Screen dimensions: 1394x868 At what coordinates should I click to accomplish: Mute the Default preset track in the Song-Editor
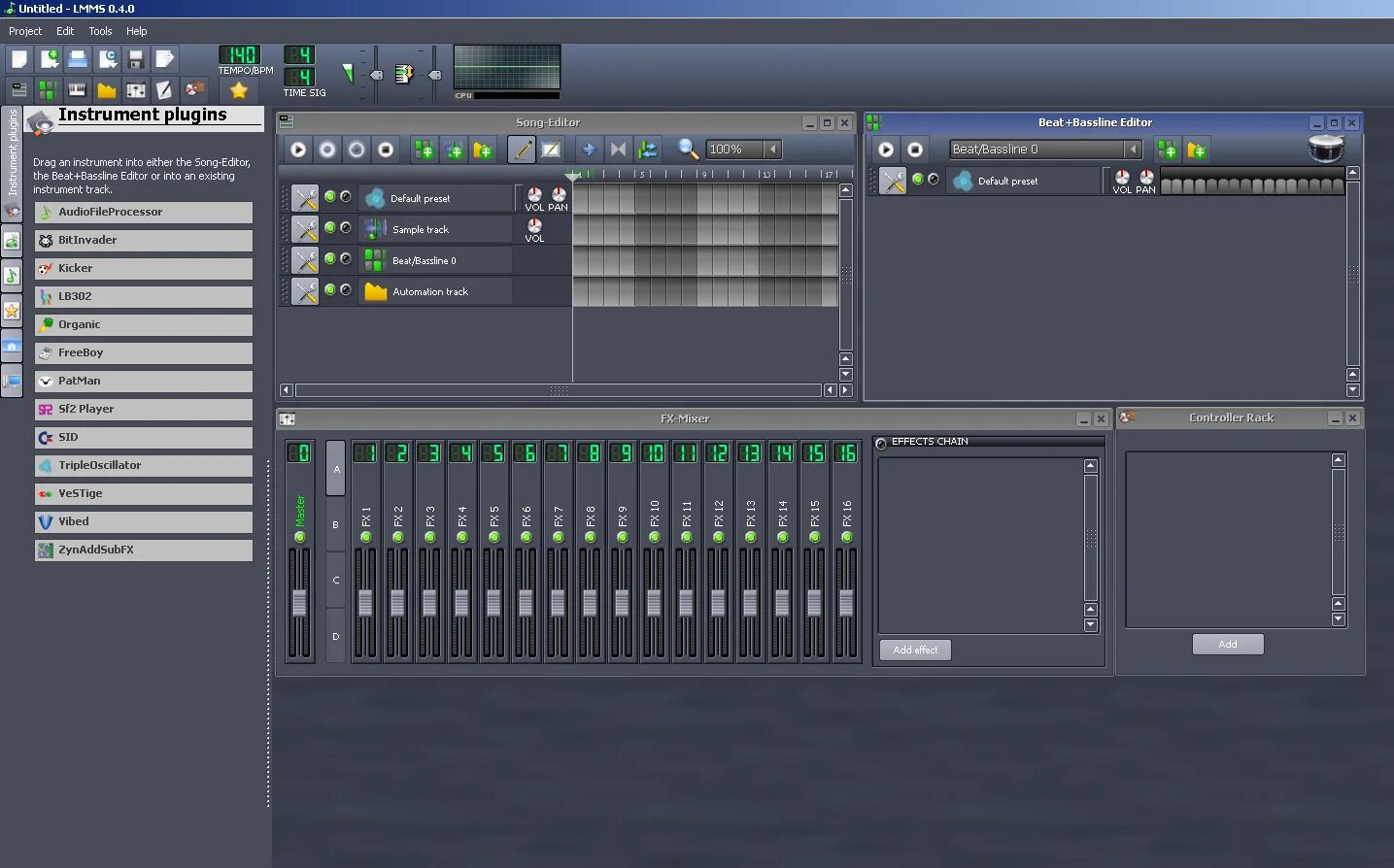click(x=330, y=197)
